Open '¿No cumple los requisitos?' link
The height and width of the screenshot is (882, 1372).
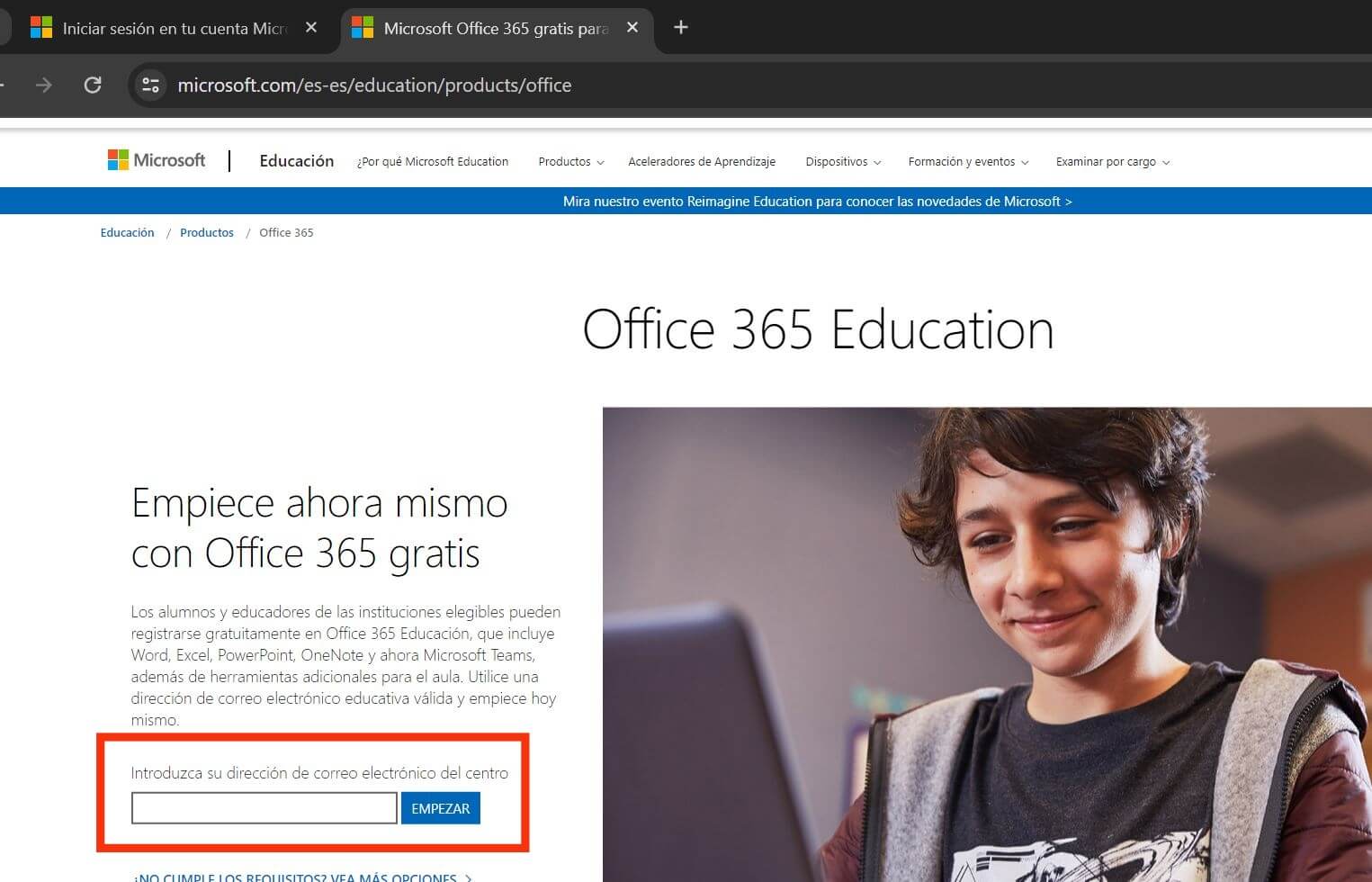coord(302,877)
